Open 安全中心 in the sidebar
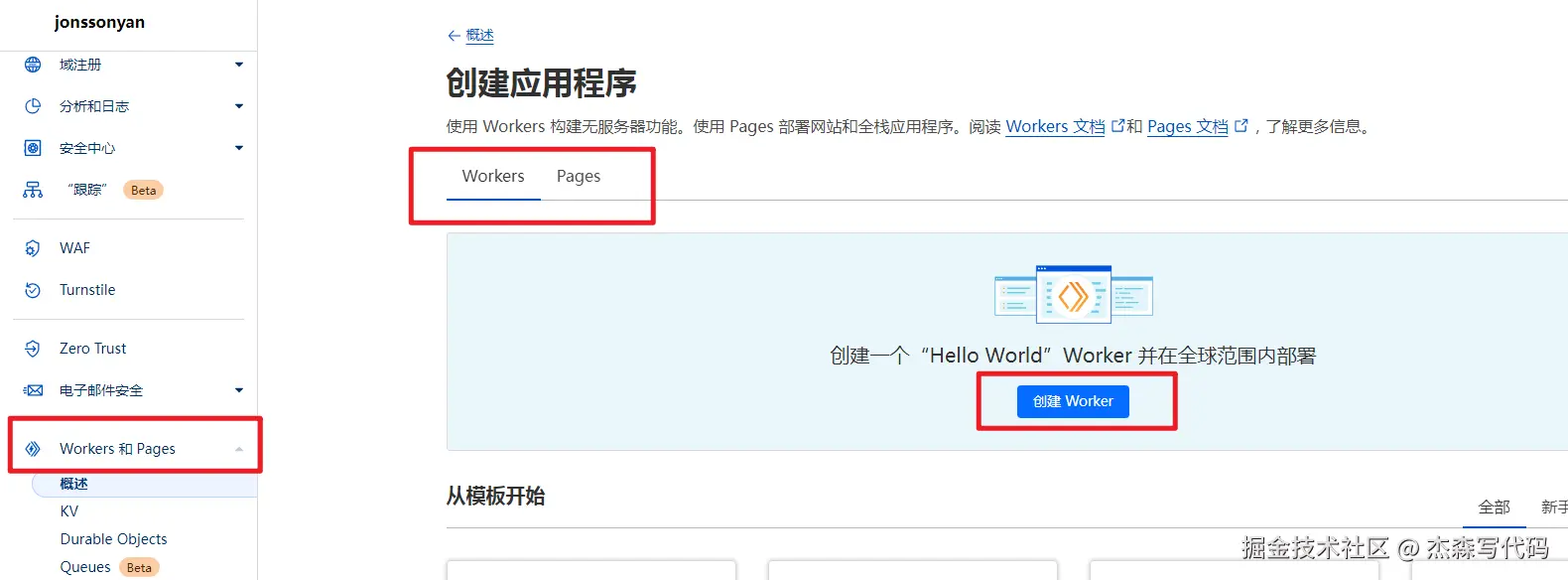The width and height of the screenshot is (1568, 580). pos(87,148)
